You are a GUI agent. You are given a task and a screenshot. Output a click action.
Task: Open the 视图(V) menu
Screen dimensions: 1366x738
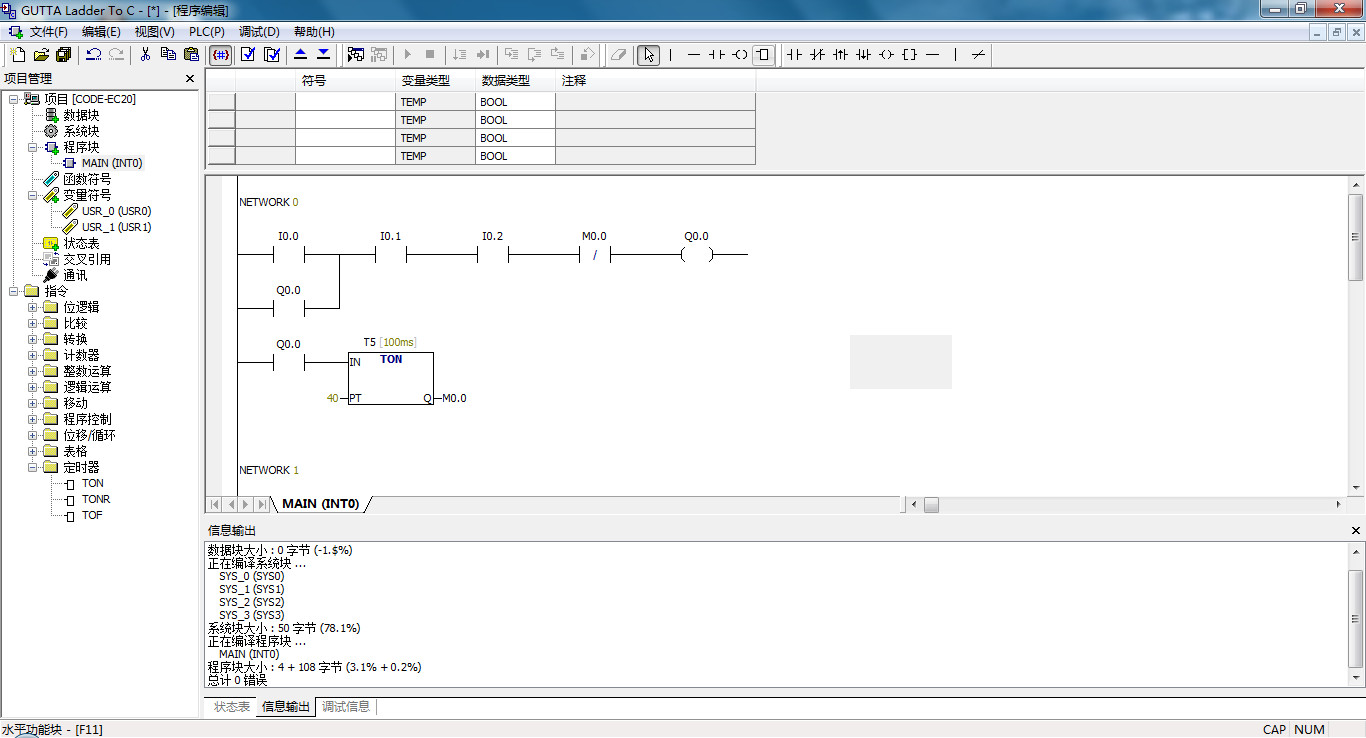[x=154, y=32]
